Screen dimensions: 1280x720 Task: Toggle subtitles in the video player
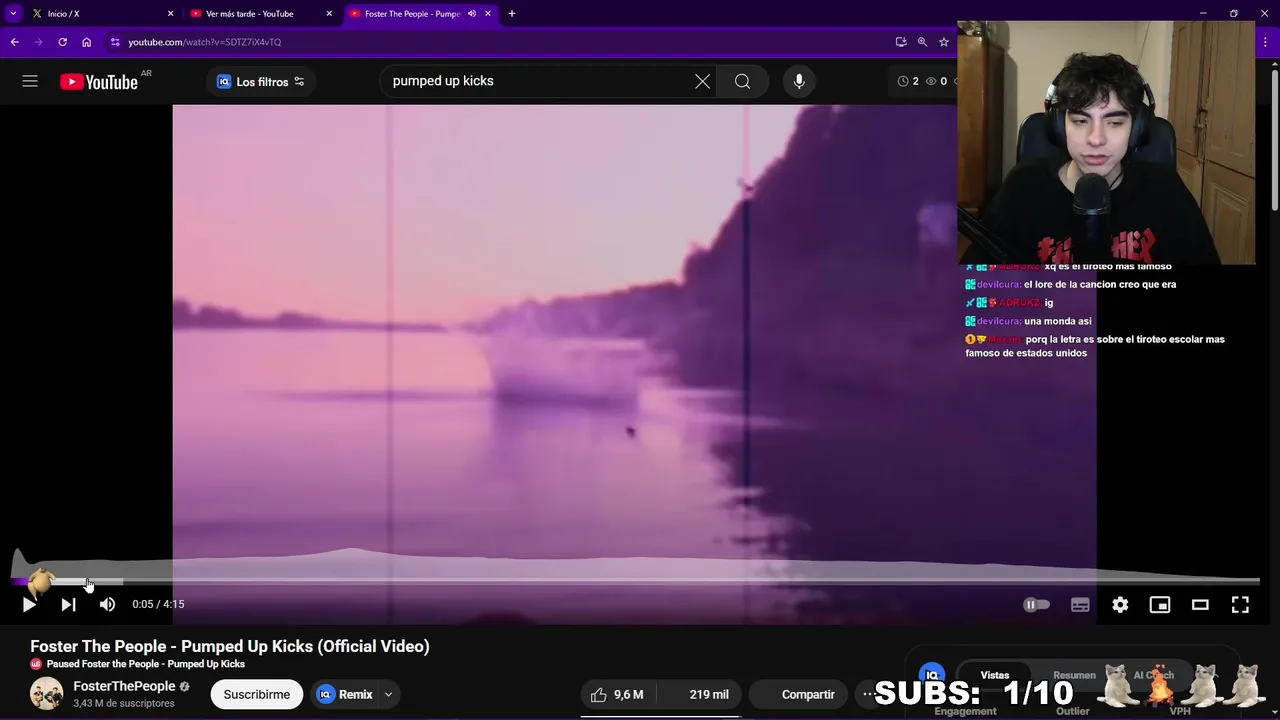1080,604
